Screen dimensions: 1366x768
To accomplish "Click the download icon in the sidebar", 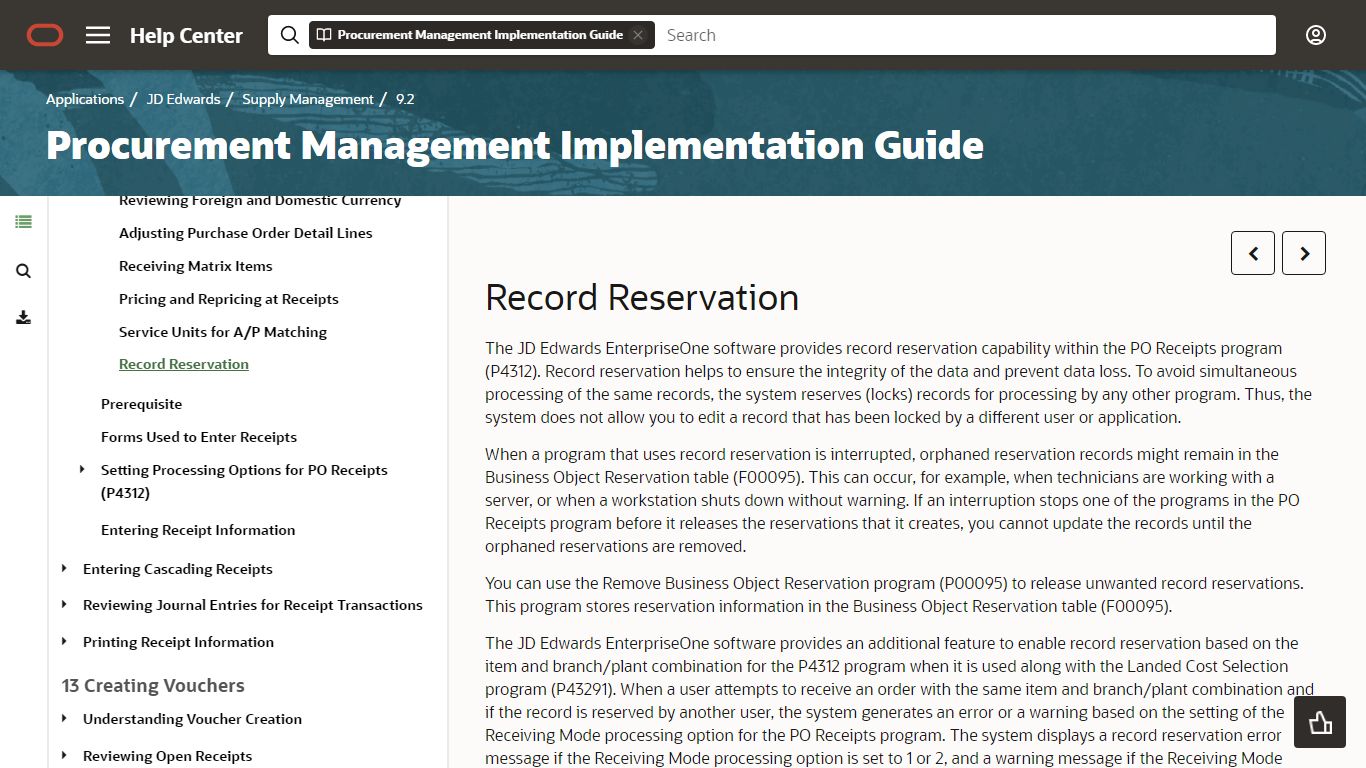I will [23, 318].
